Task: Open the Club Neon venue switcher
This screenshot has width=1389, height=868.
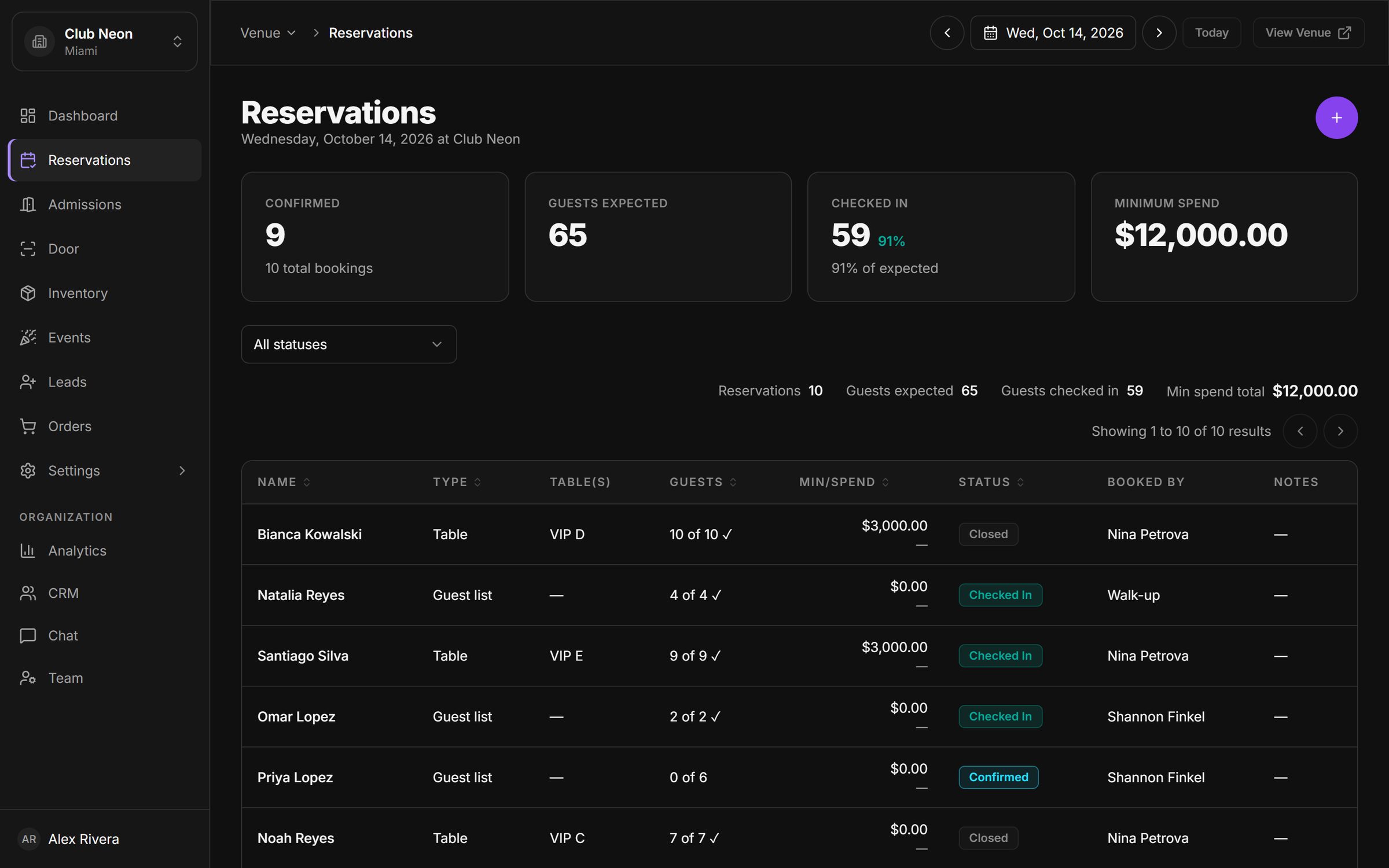Action: 105,42
